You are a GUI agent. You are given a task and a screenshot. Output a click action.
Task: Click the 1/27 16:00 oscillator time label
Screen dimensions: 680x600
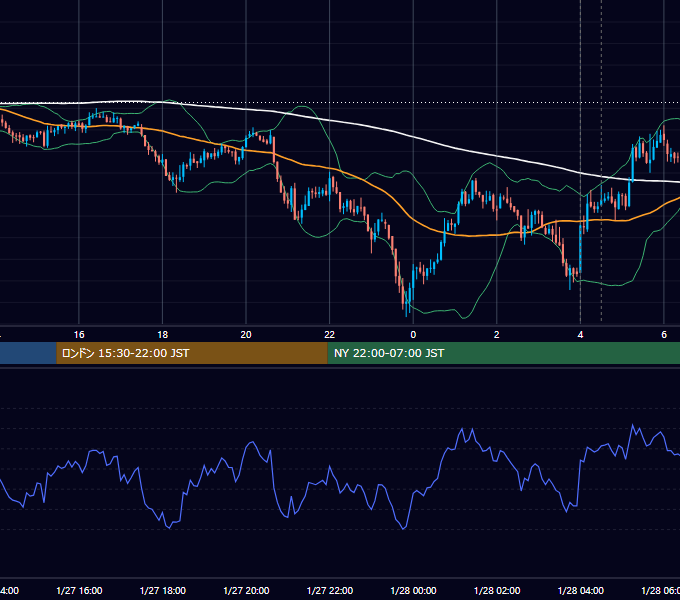point(79,590)
